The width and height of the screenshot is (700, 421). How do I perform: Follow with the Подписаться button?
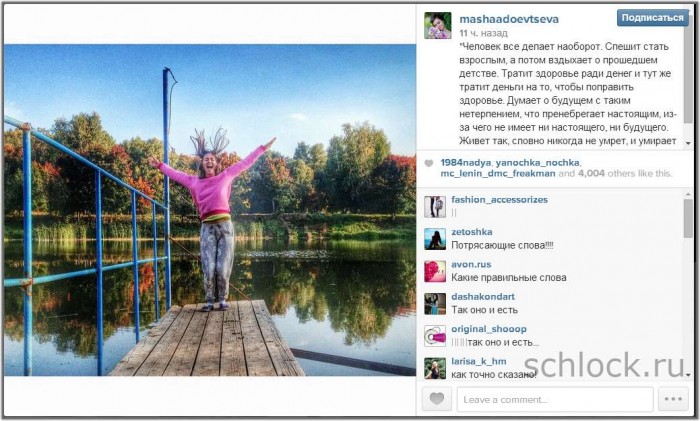click(653, 18)
